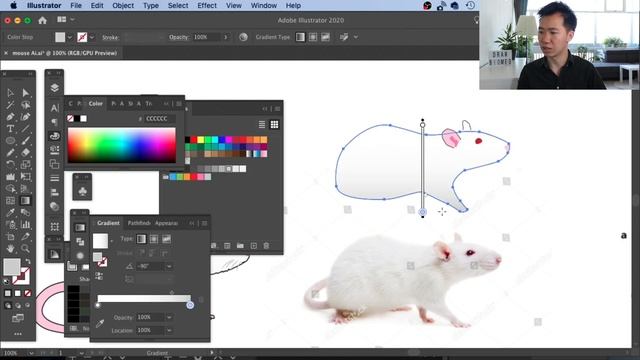The image size is (640, 360).
Task: Switch Swatches panel to thumbnail grid view
Action: tap(274, 124)
